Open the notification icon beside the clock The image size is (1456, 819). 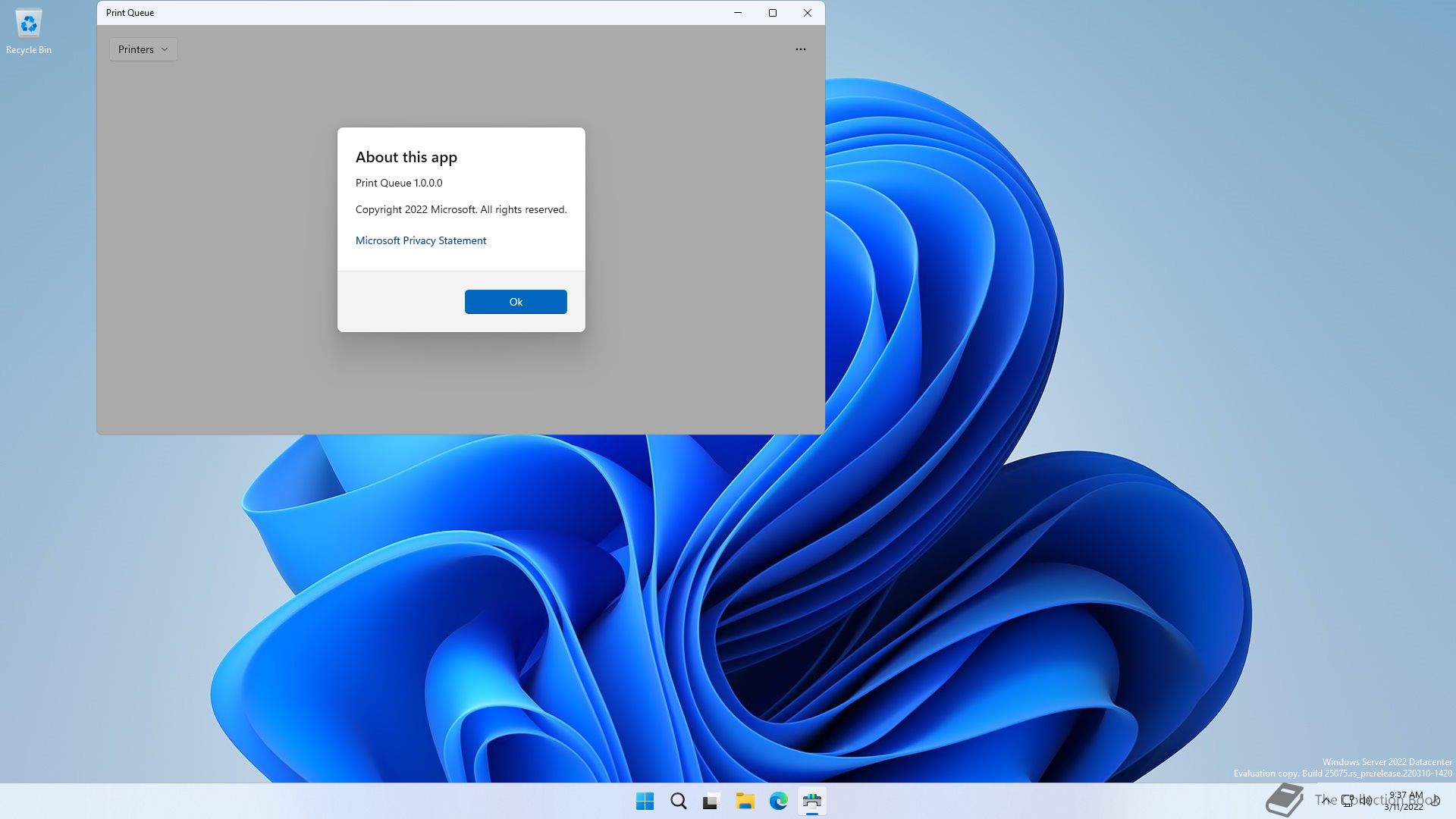pos(1436,801)
